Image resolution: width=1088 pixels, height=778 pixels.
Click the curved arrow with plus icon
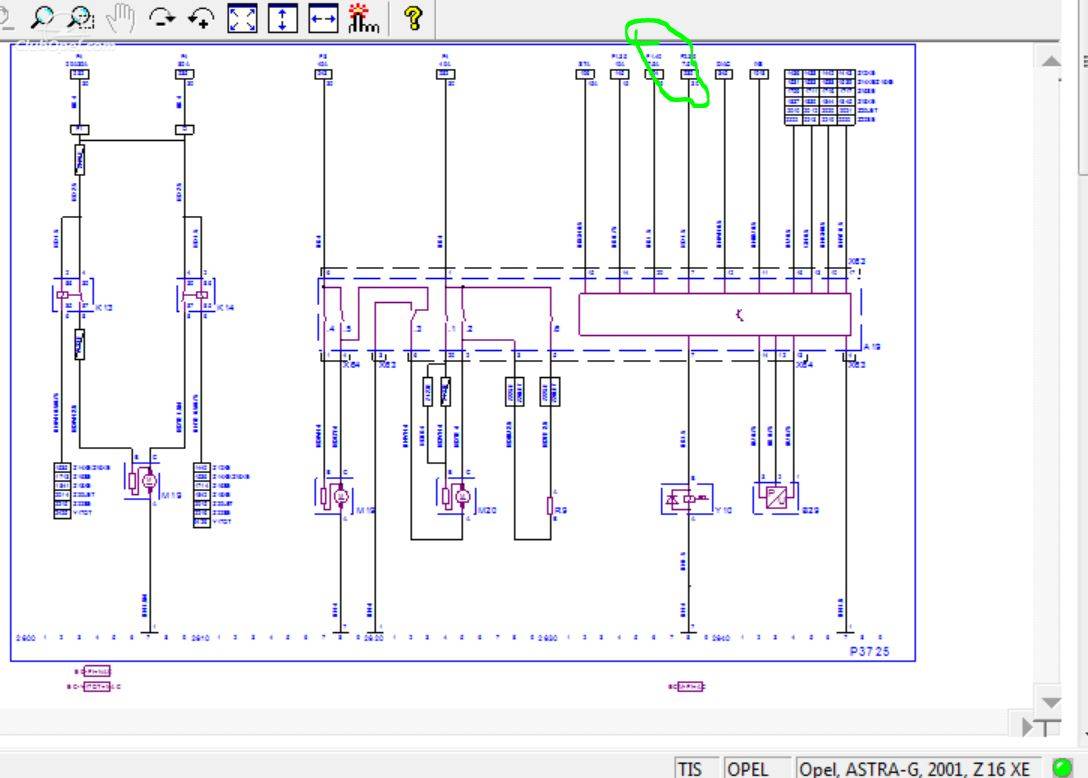pyautogui.click(x=201, y=17)
